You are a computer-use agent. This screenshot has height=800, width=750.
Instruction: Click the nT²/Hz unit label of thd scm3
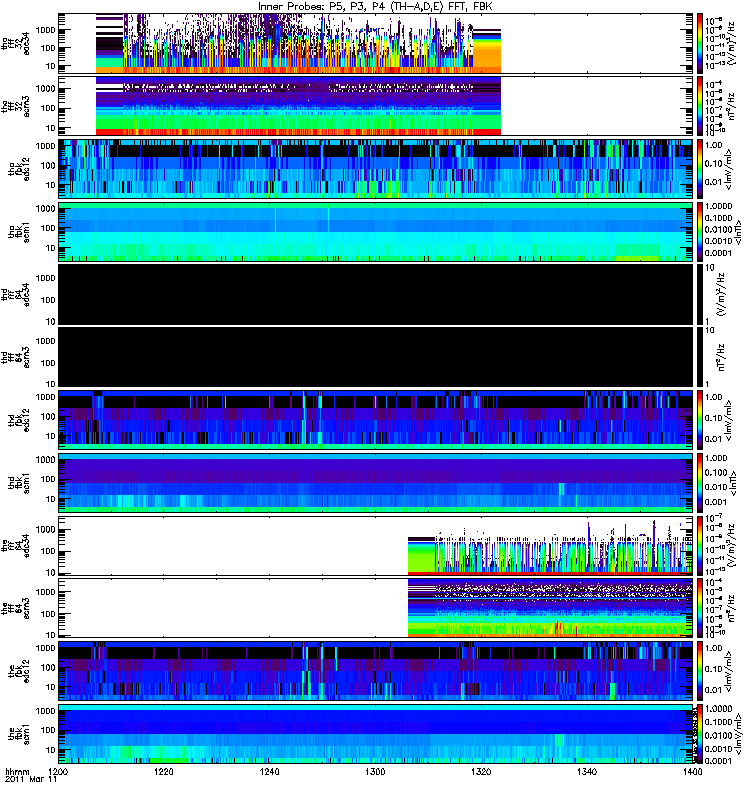click(721, 357)
